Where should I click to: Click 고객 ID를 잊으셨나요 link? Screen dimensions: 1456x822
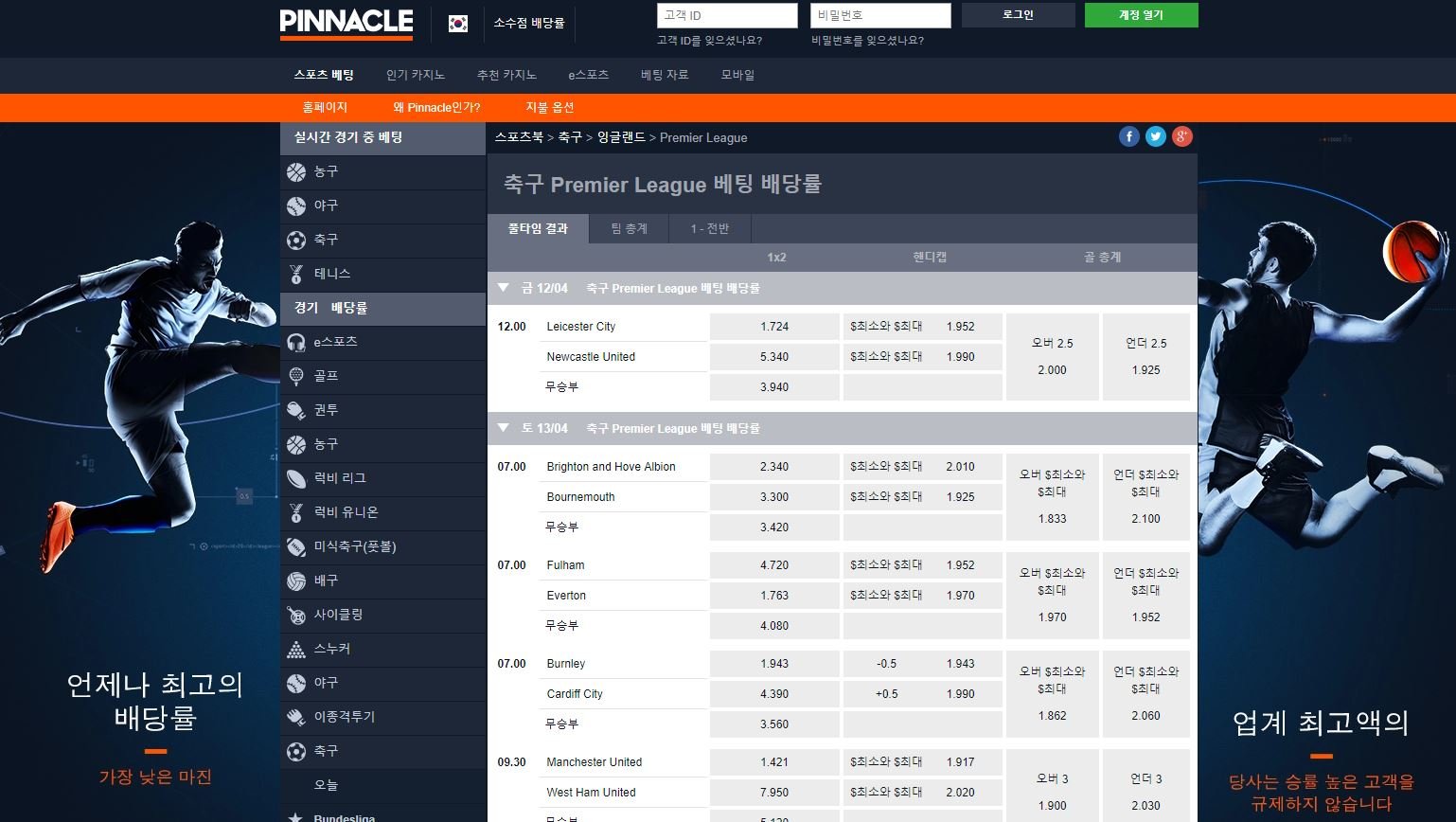(710, 41)
